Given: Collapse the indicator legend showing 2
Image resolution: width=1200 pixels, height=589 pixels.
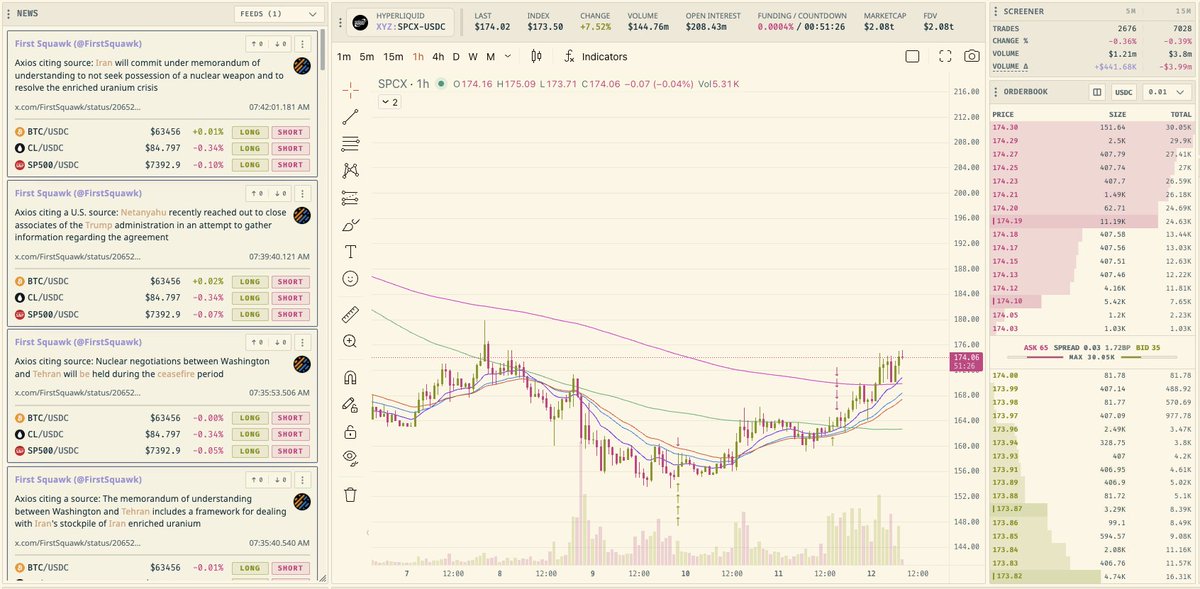Looking at the screenshot, I should 389,102.
